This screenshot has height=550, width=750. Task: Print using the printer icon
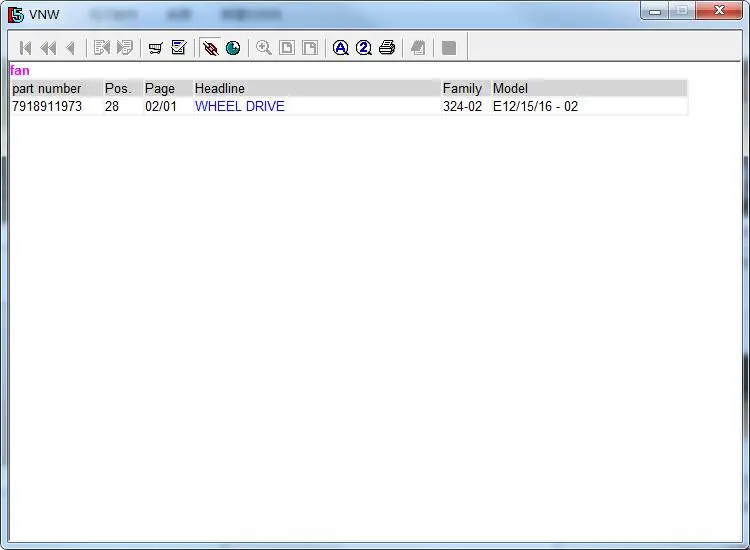point(387,48)
